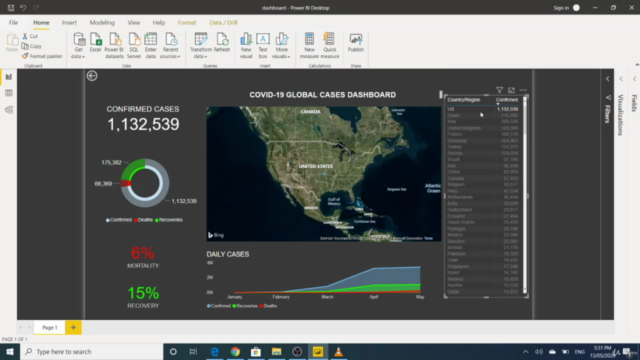Switch to the View tab
The width and height of the screenshot is (640, 360).
click(x=134, y=22)
